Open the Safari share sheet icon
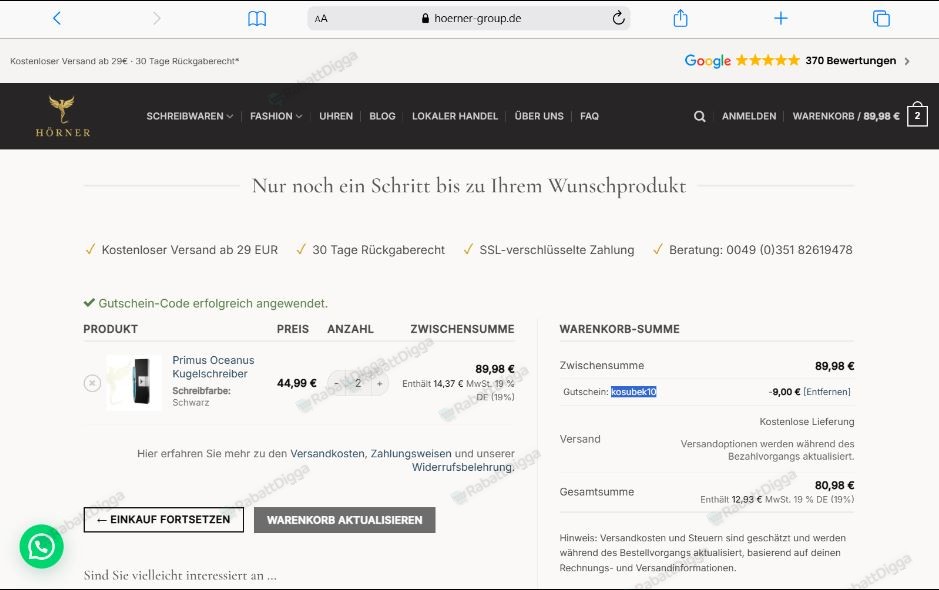 [680, 18]
